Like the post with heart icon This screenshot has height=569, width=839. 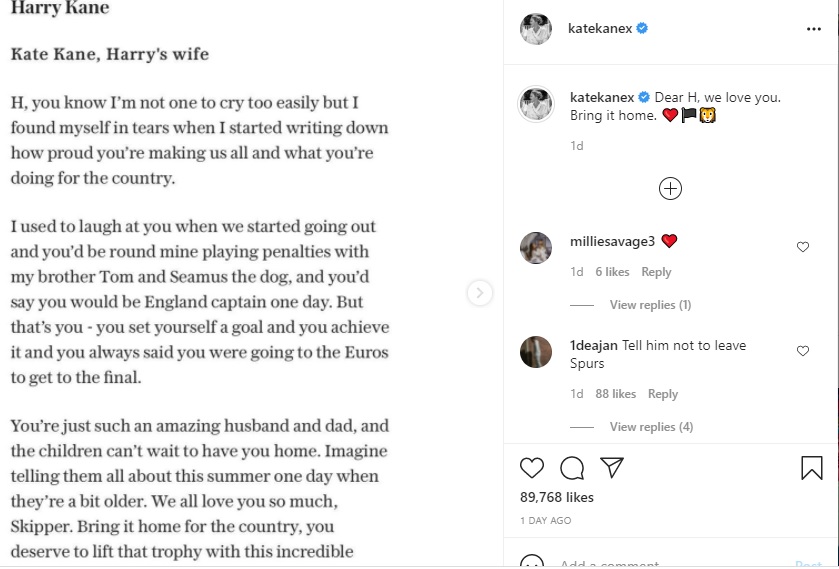tap(532, 468)
